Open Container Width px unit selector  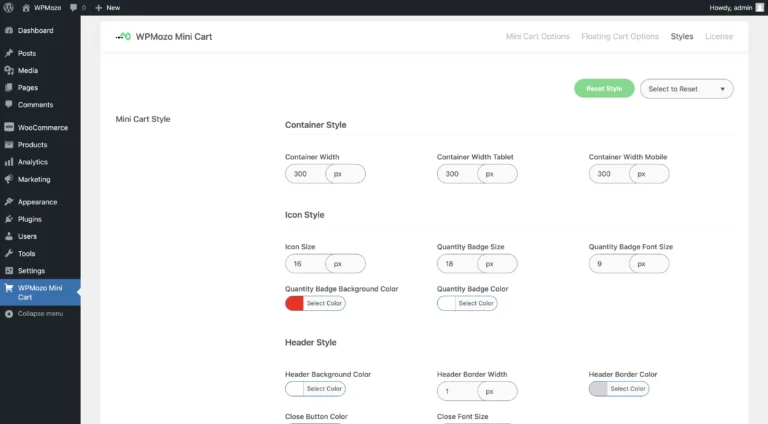[345, 174]
